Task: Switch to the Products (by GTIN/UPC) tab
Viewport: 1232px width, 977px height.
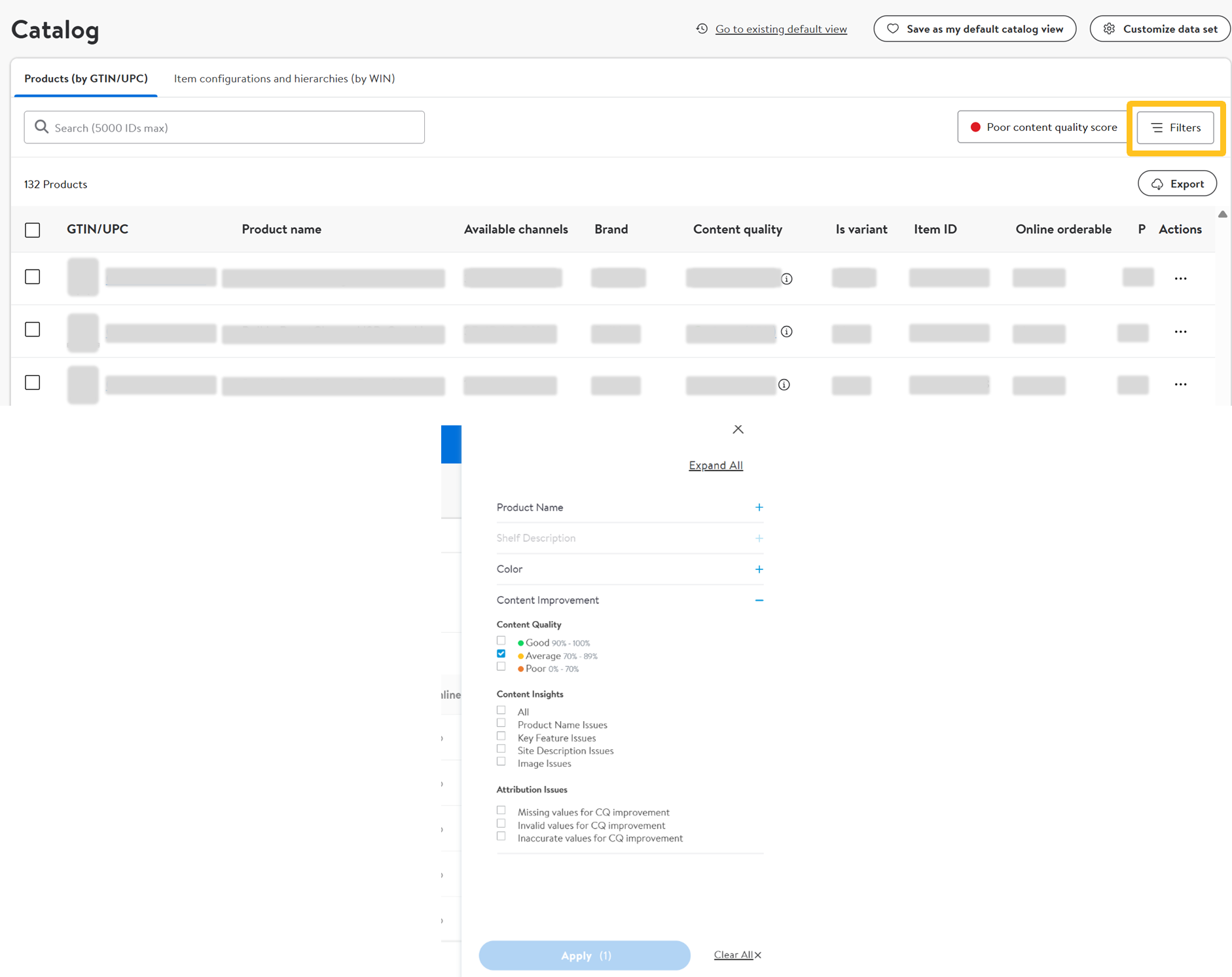Action: pyautogui.click(x=86, y=79)
